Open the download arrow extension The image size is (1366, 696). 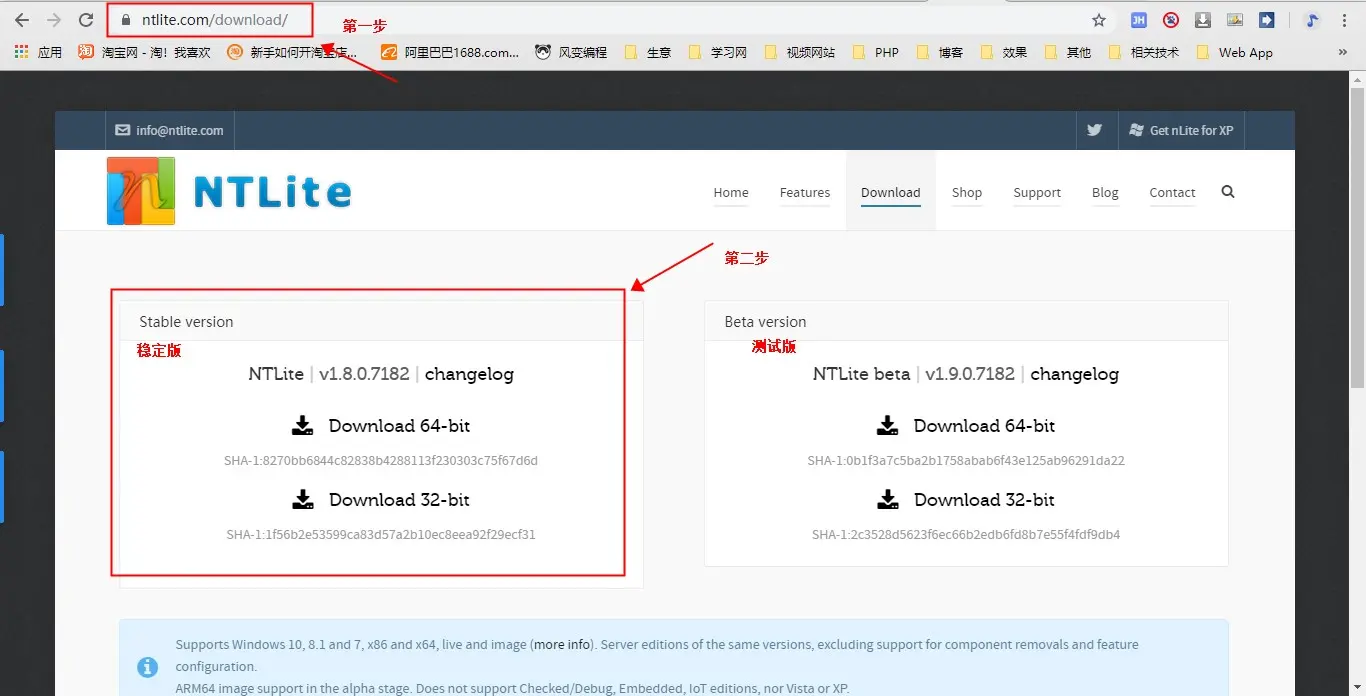1203,20
